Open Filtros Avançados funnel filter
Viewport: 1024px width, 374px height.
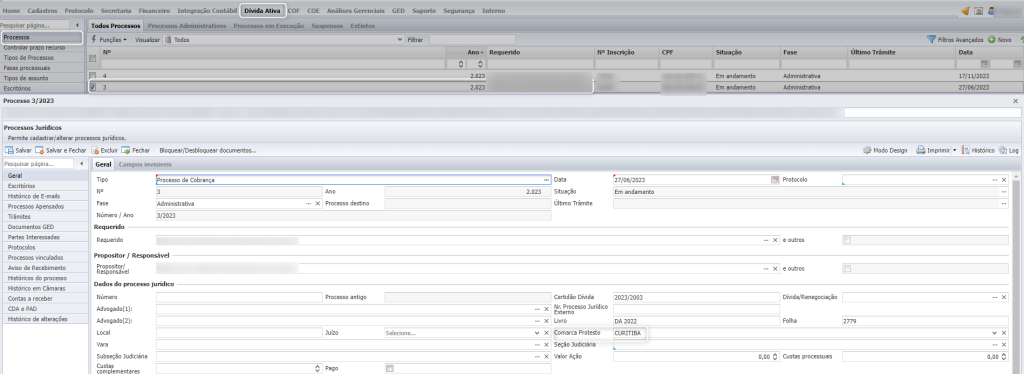click(x=955, y=40)
